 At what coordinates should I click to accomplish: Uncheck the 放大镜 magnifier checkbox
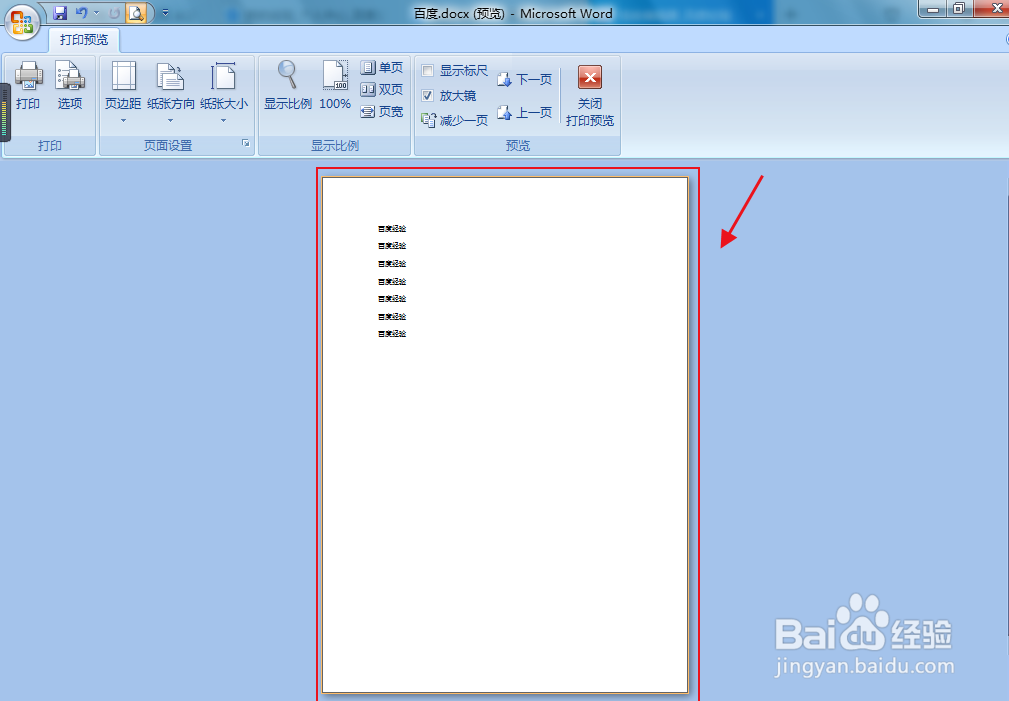pyautogui.click(x=427, y=96)
